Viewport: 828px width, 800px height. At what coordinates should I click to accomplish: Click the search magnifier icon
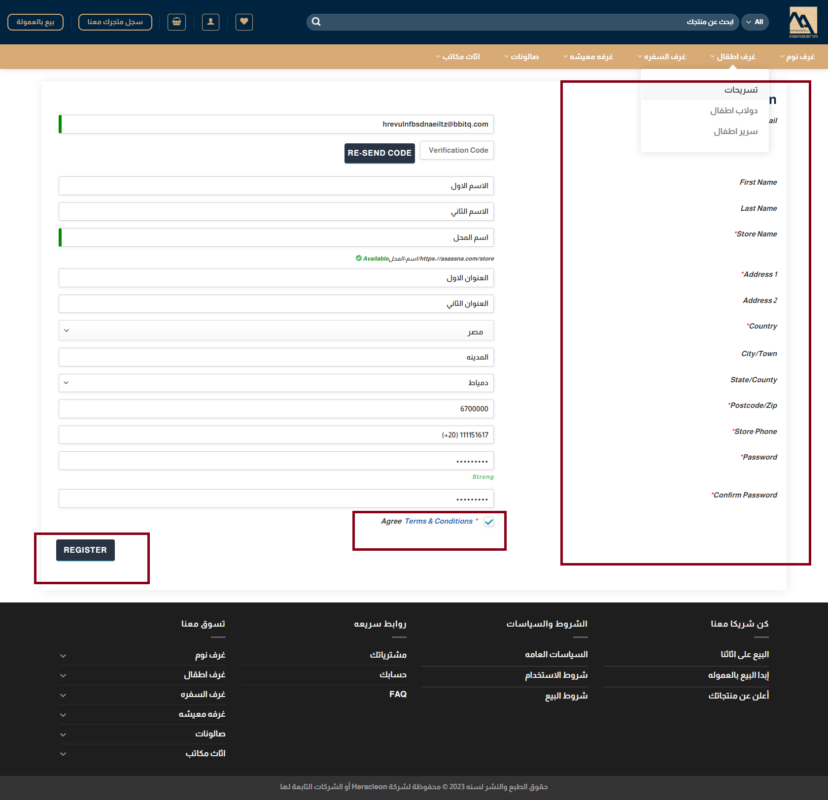[x=317, y=21]
